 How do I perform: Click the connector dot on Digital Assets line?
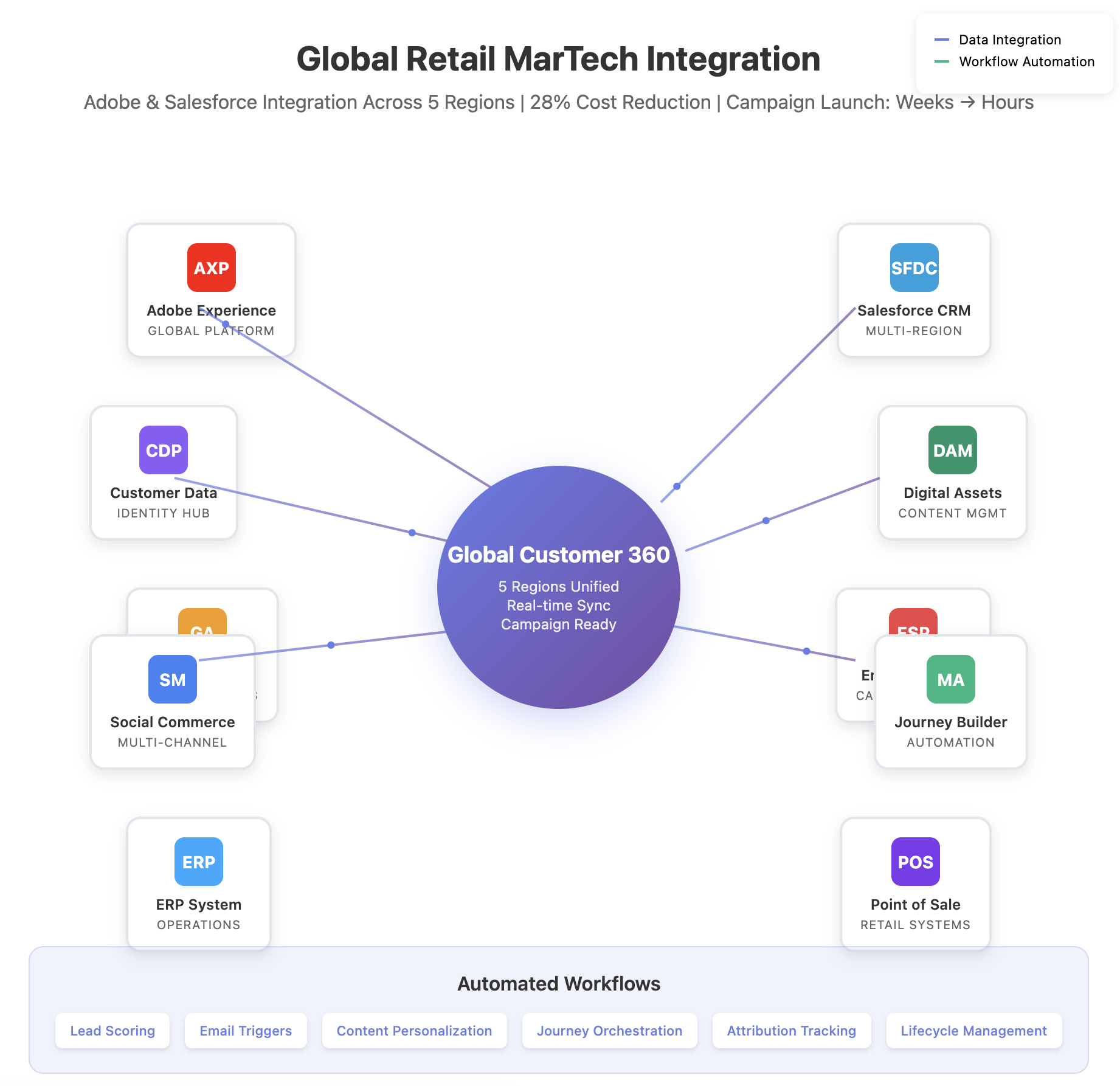point(766,521)
